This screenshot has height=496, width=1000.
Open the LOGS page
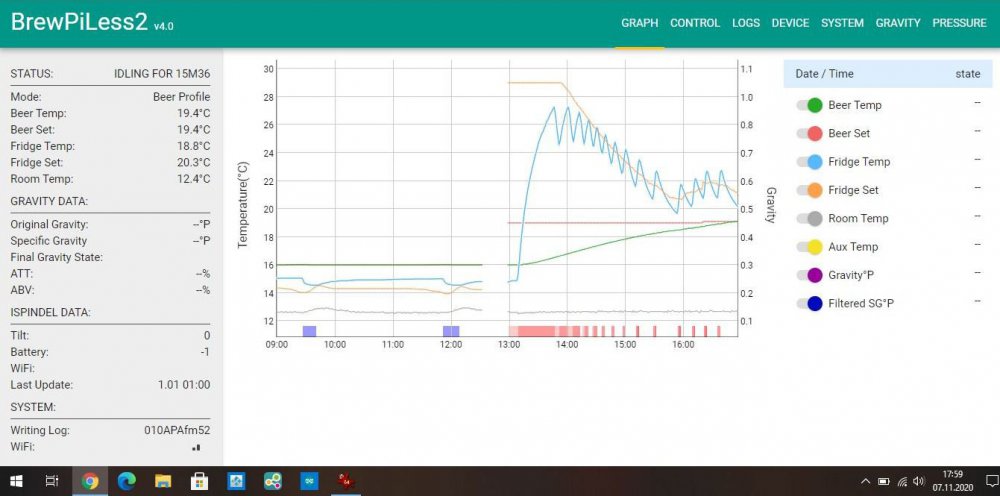click(x=746, y=23)
